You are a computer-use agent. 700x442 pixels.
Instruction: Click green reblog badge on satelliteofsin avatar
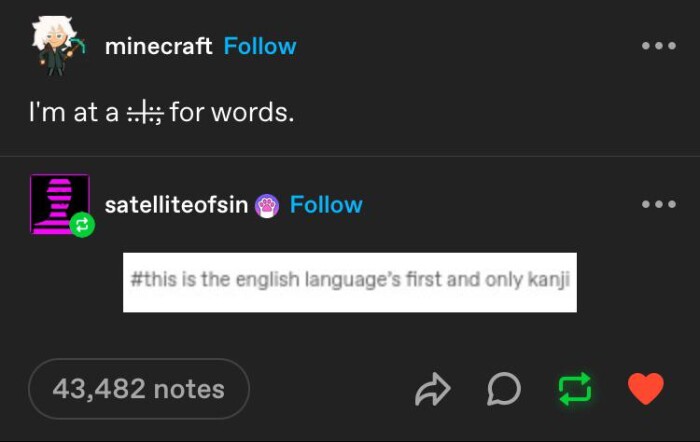[82, 227]
